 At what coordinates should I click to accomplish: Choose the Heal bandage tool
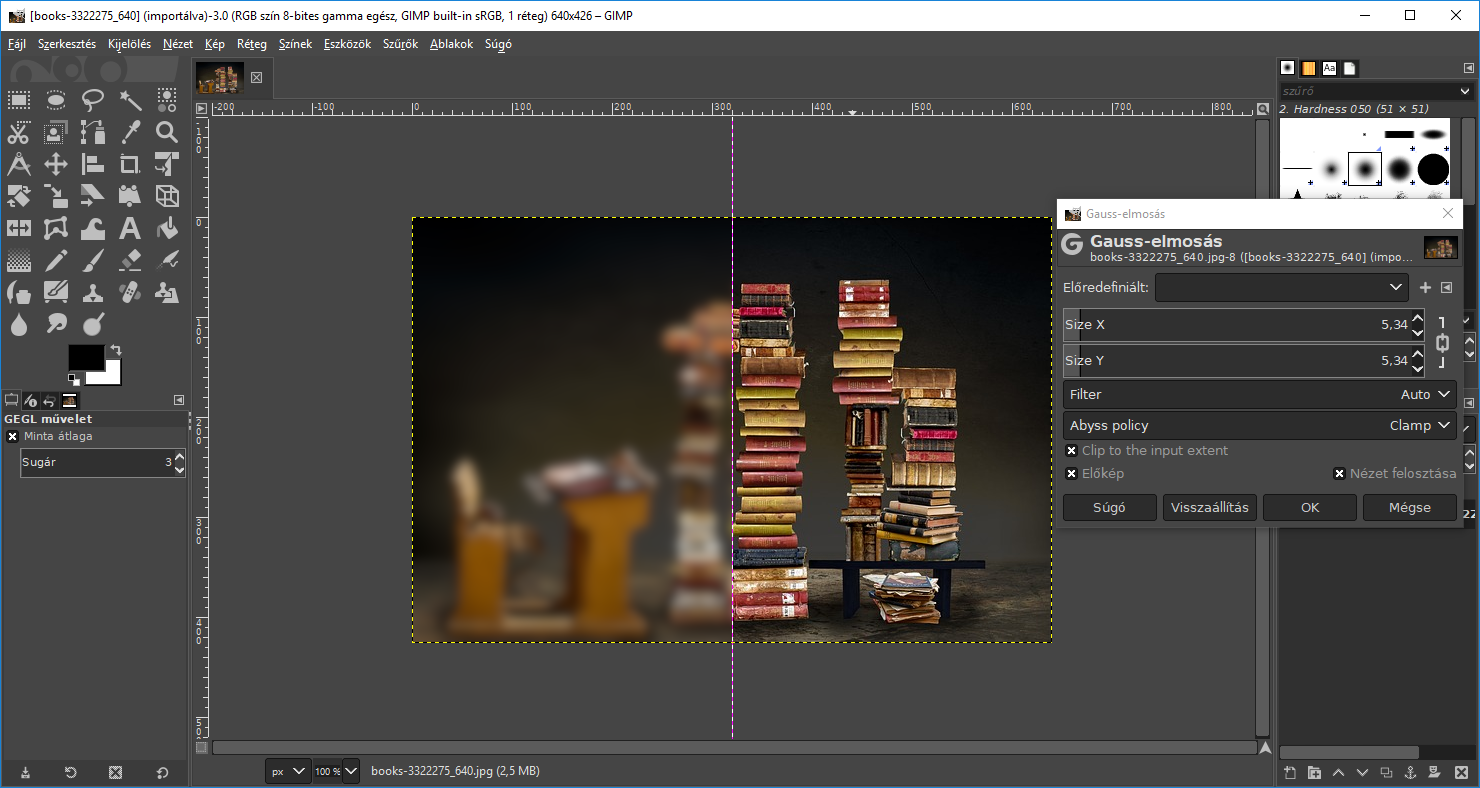[130, 293]
